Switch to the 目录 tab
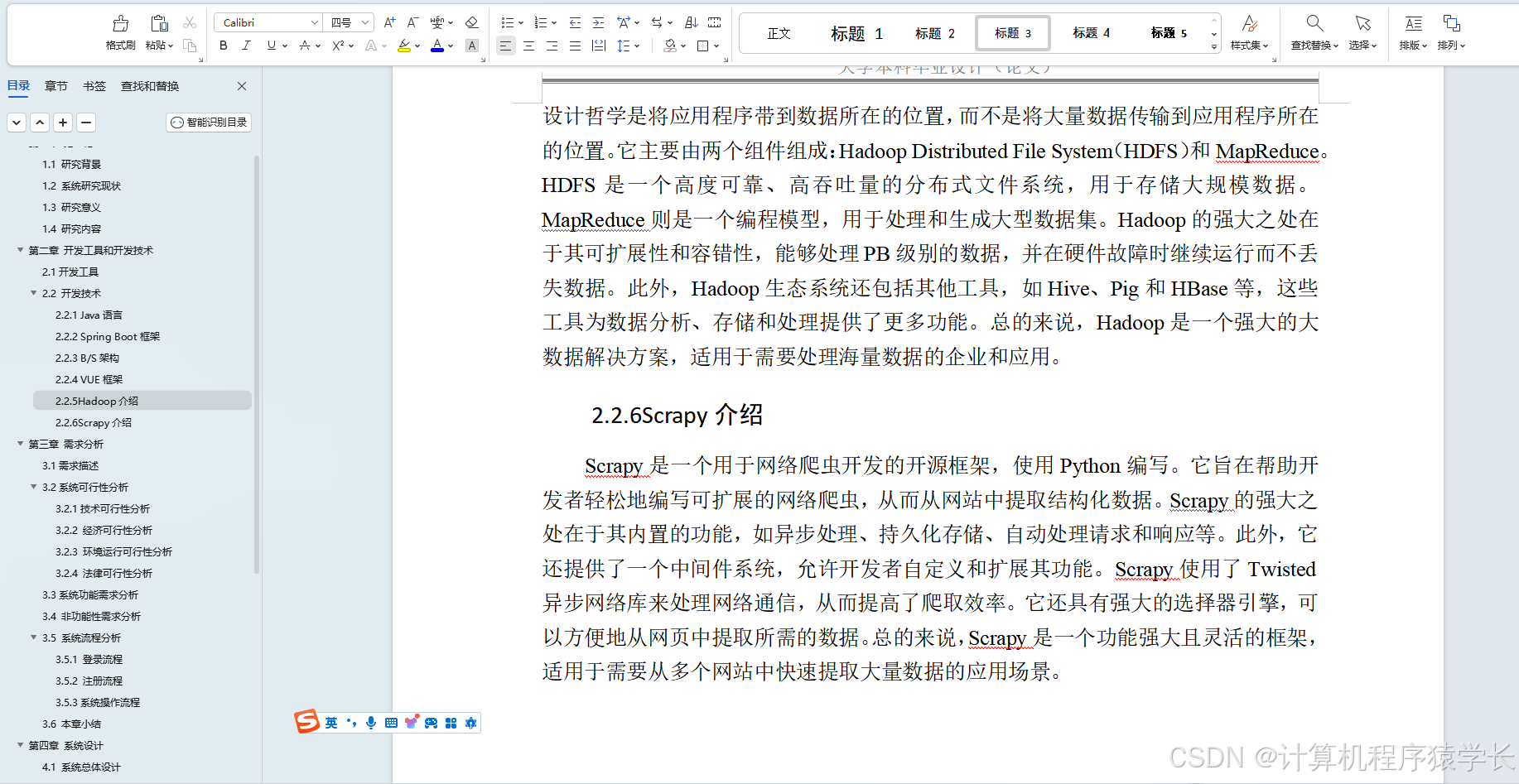This screenshot has width=1519, height=784. [x=18, y=86]
